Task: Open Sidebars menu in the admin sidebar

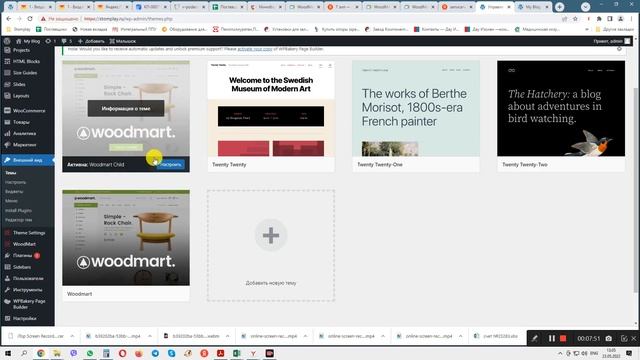Action: pos(22,267)
